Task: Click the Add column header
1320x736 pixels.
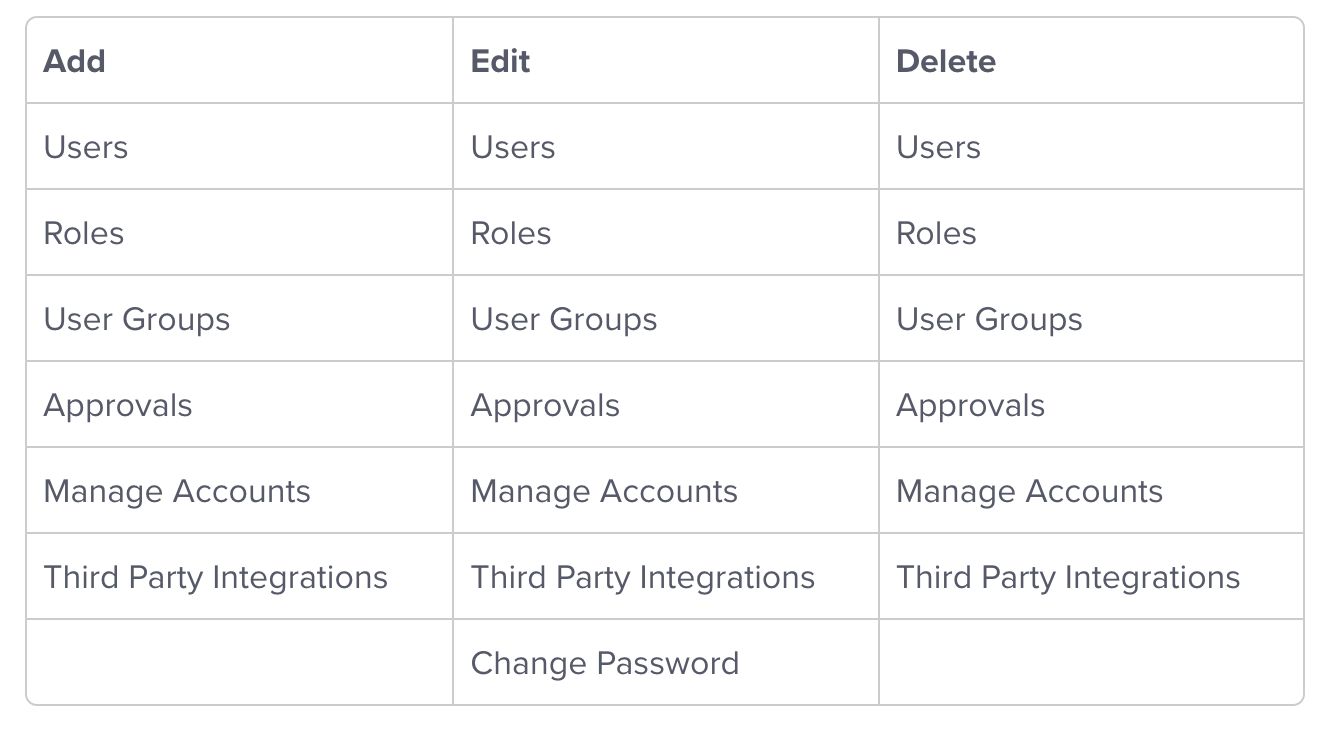Action: coord(74,61)
